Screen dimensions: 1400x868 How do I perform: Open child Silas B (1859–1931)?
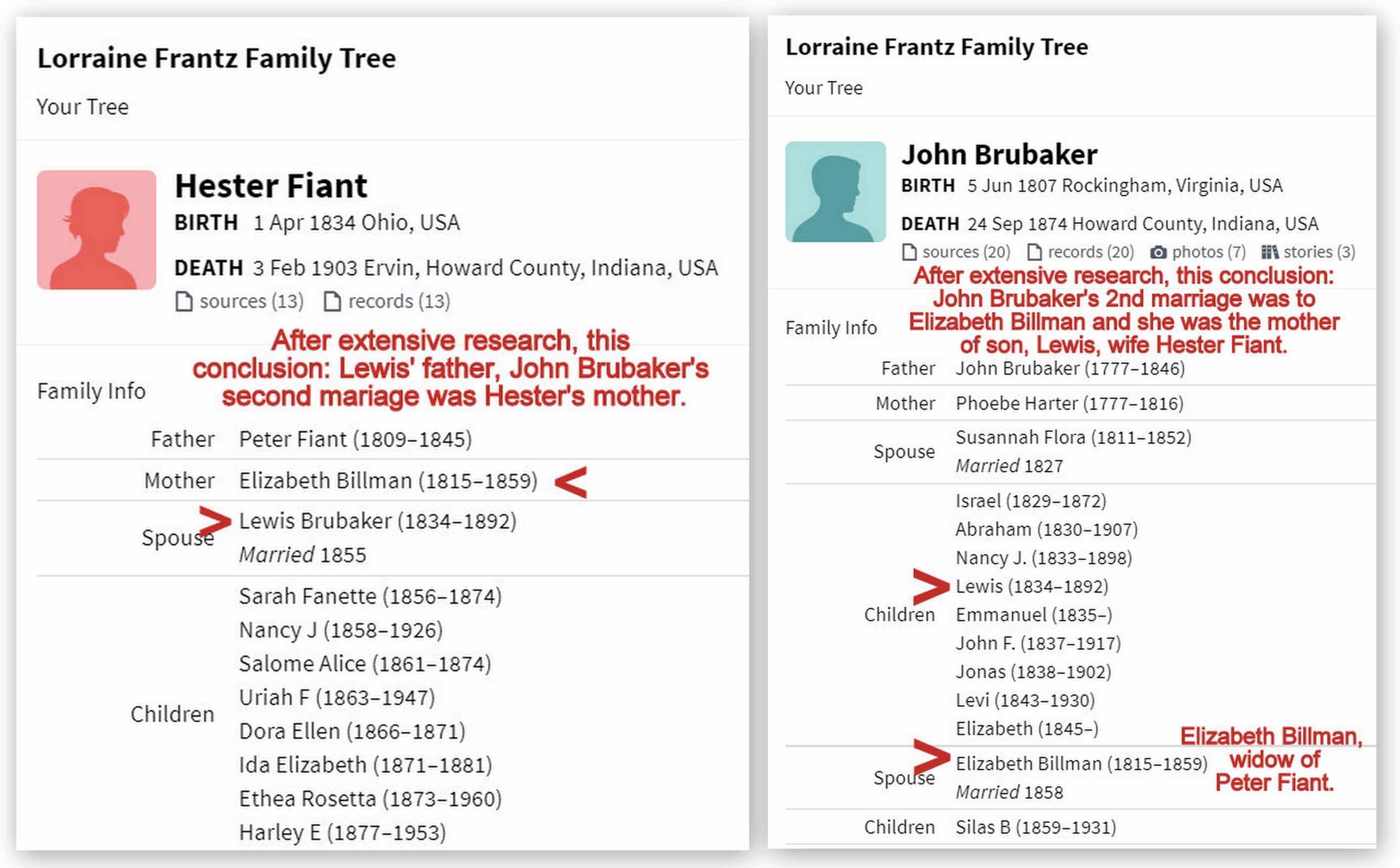(1036, 827)
